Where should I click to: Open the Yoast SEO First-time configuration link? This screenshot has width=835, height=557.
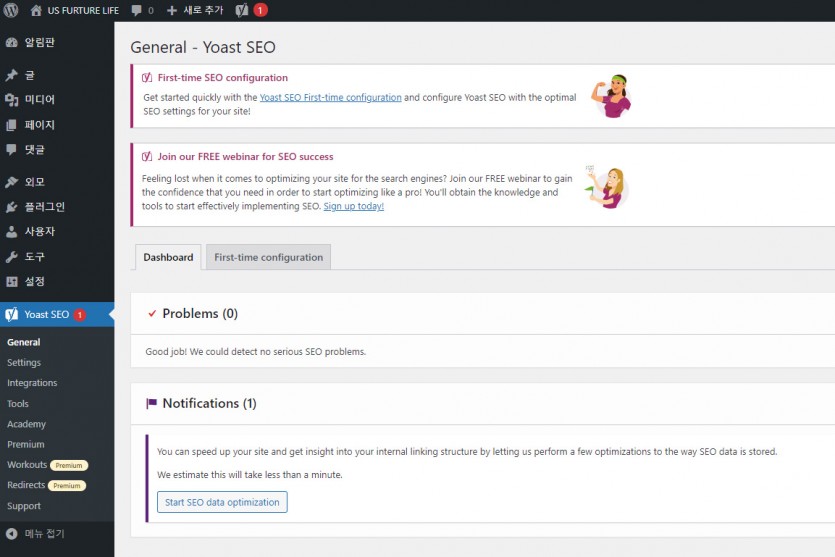330,98
